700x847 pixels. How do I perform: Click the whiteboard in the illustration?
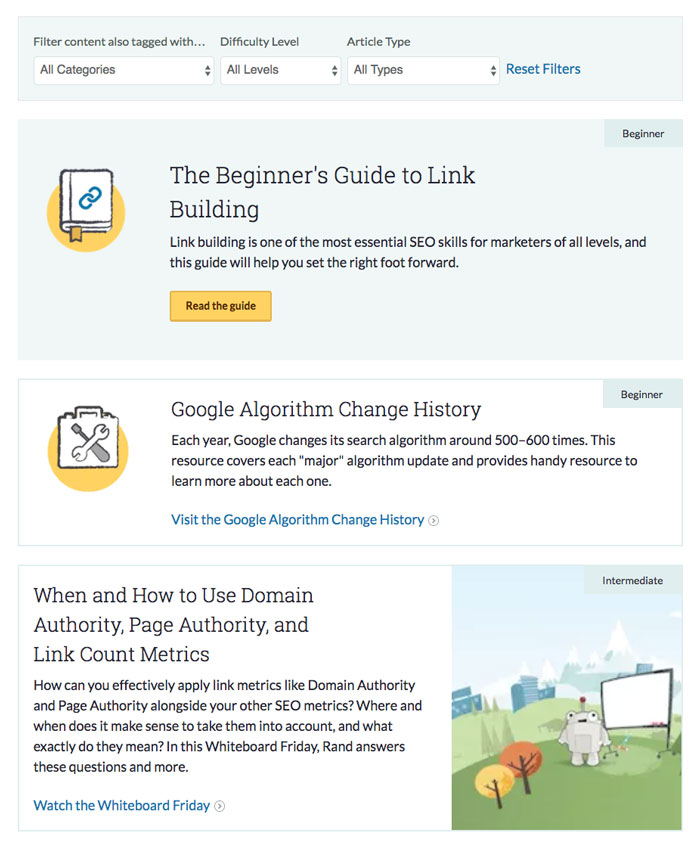click(638, 699)
